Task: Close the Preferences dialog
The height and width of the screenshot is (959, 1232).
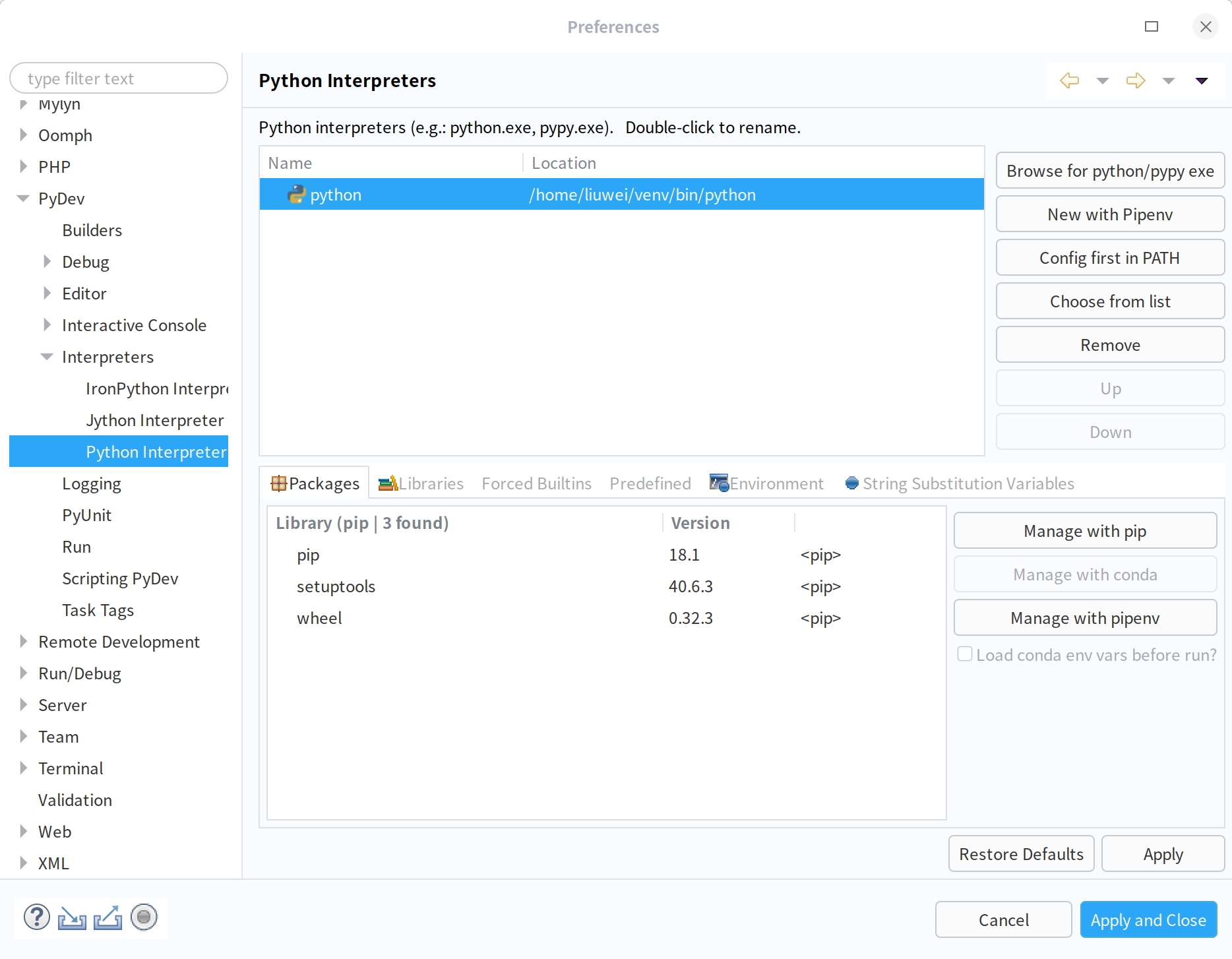Action: click(x=1206, y=26)
